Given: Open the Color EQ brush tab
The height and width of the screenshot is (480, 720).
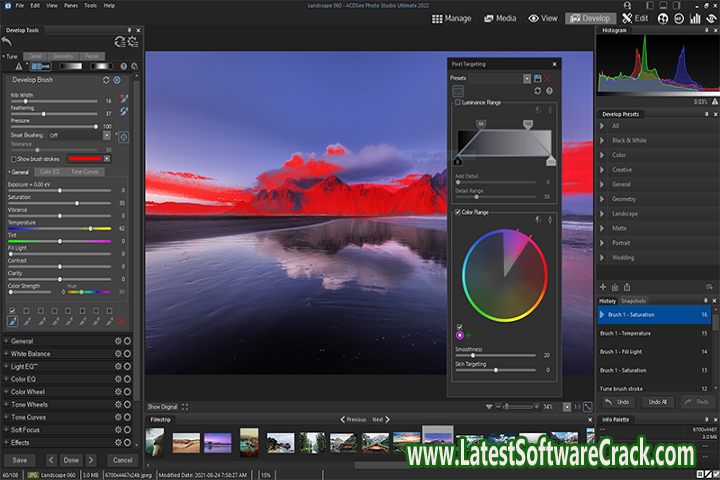Looking at the screenshot, I should pos(50,172).
